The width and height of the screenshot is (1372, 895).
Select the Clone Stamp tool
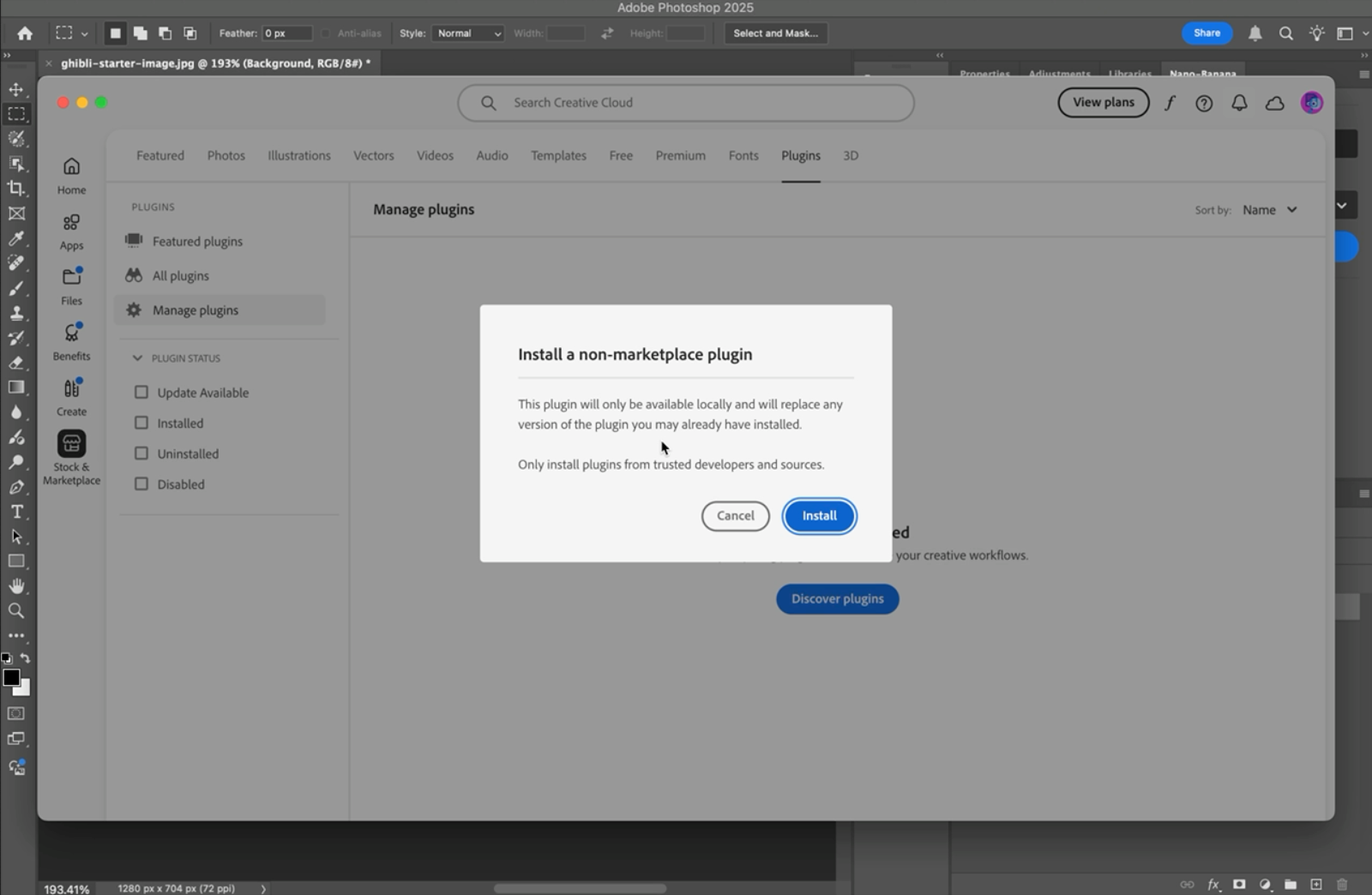(16, 313)
